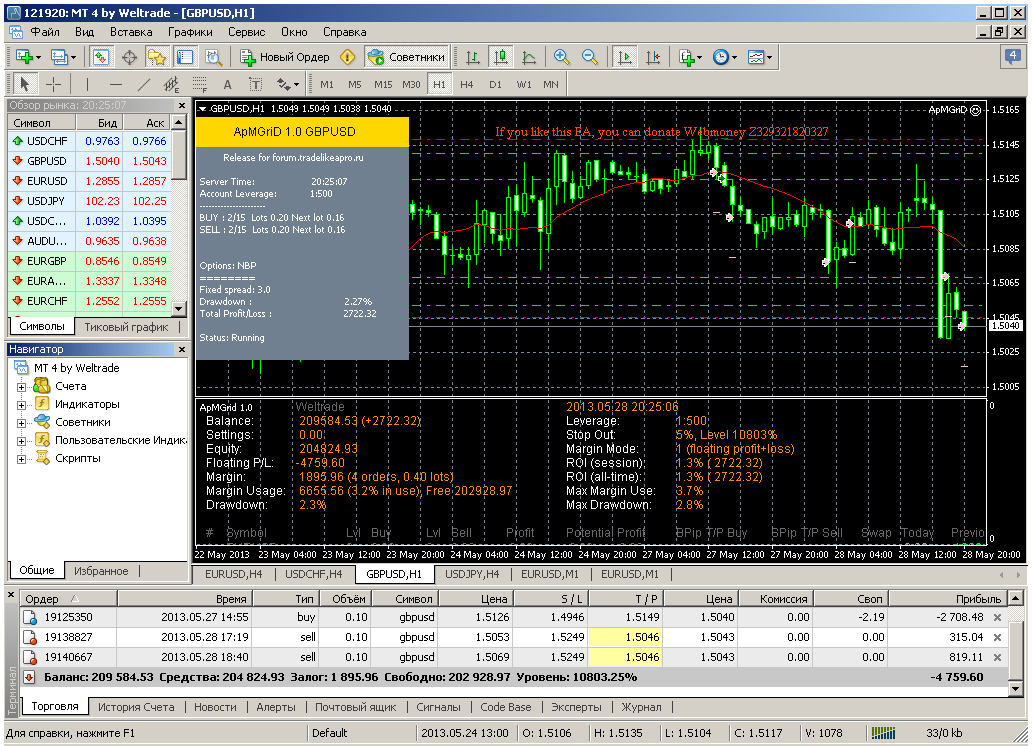The height and width of the screenshot is (746, 1032).
Task: Open the Вставка menu
Action: click(131, 32)
